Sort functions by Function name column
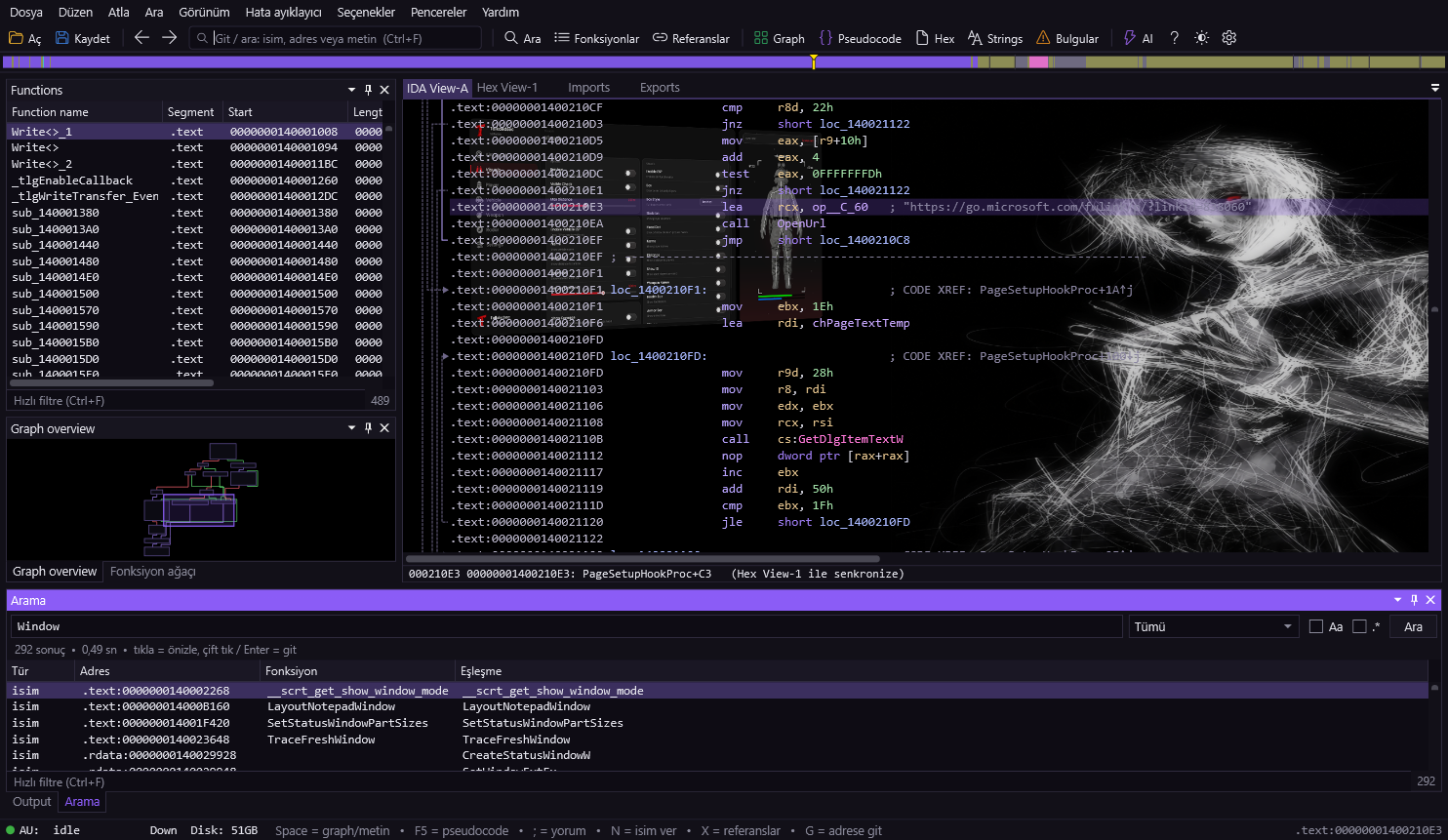Viewport: 1448px width, 840px height. click(x=84, y=112)
